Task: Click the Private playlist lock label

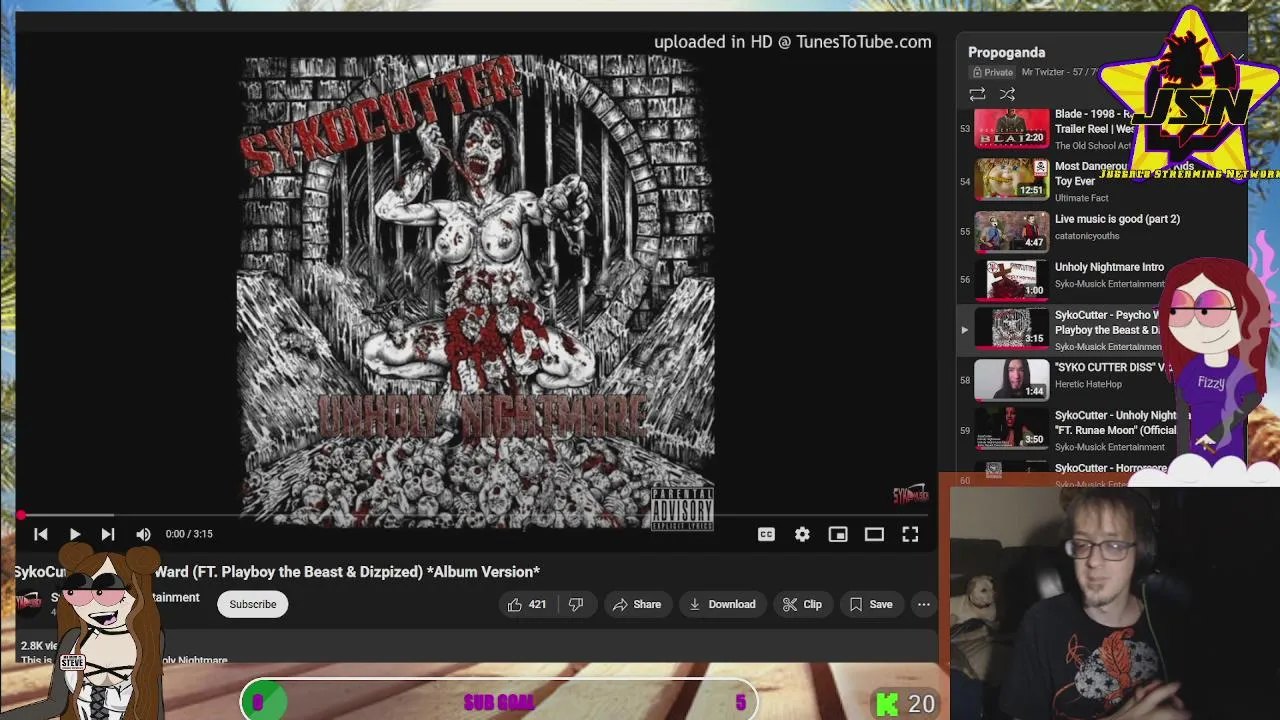Action: tap(992, 72)
